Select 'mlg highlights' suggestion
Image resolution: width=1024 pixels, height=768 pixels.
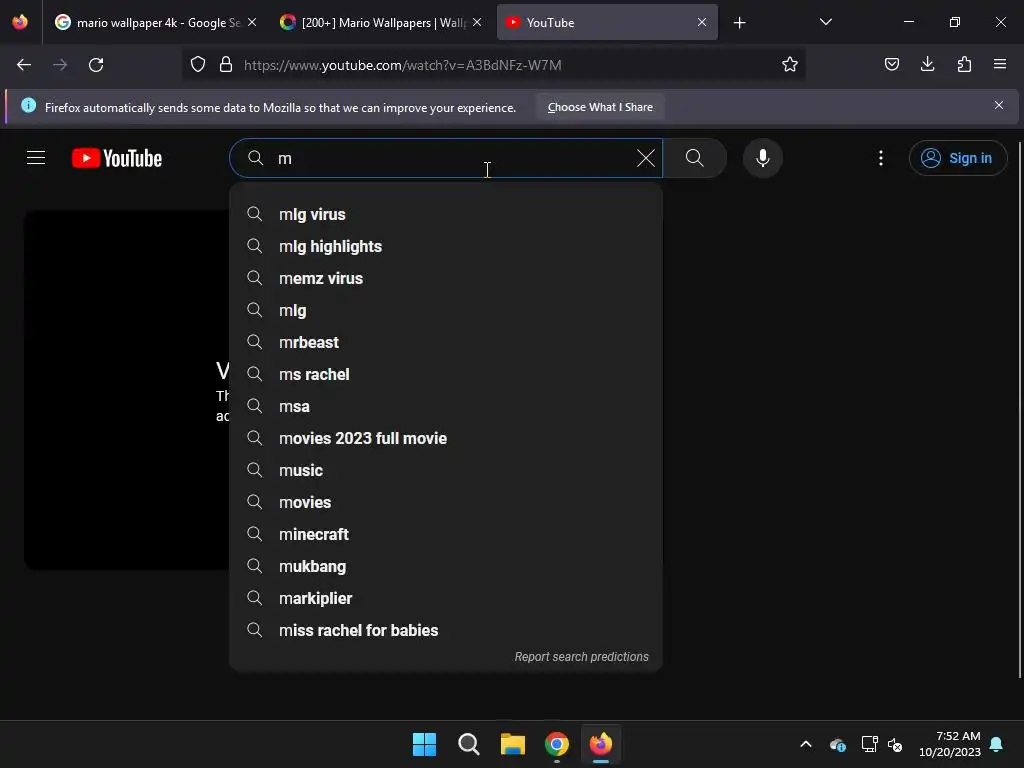point(446,246)
